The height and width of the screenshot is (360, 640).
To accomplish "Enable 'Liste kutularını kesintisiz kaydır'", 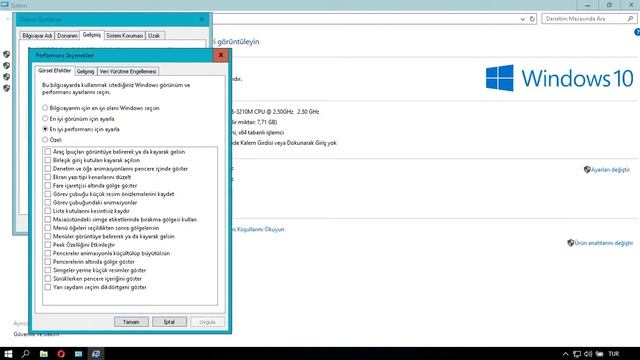I will (x=48, y=211).
